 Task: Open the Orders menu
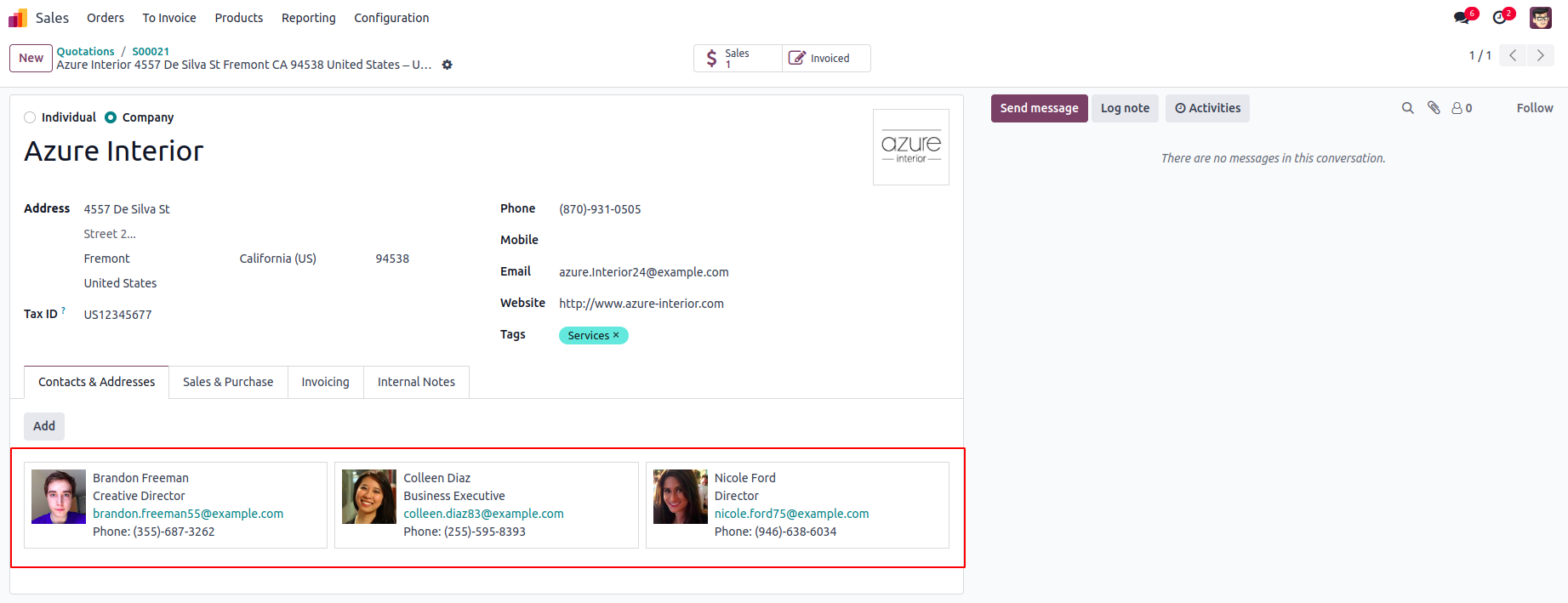[105, 18]
